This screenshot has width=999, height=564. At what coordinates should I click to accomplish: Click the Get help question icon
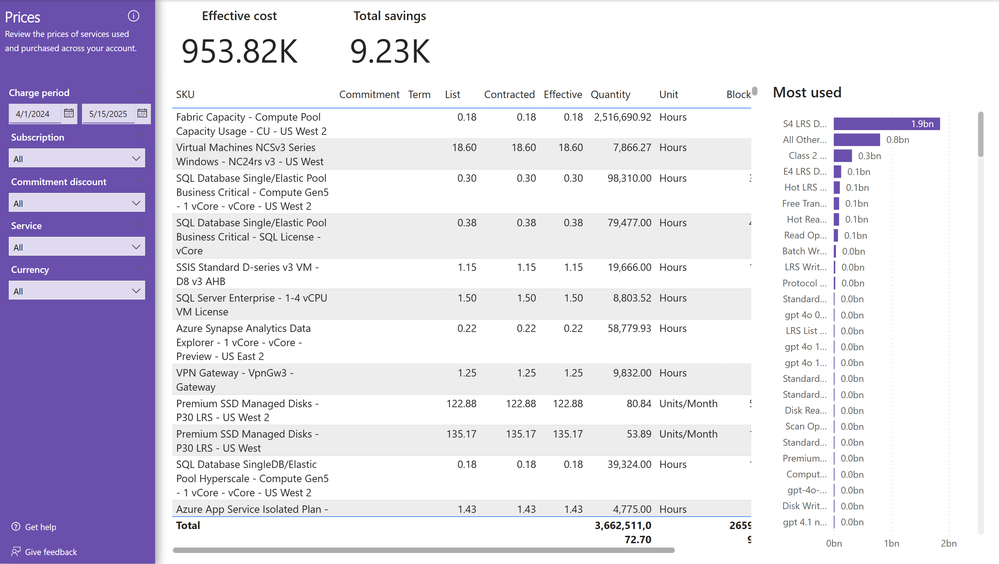click(x=16, y=526)
